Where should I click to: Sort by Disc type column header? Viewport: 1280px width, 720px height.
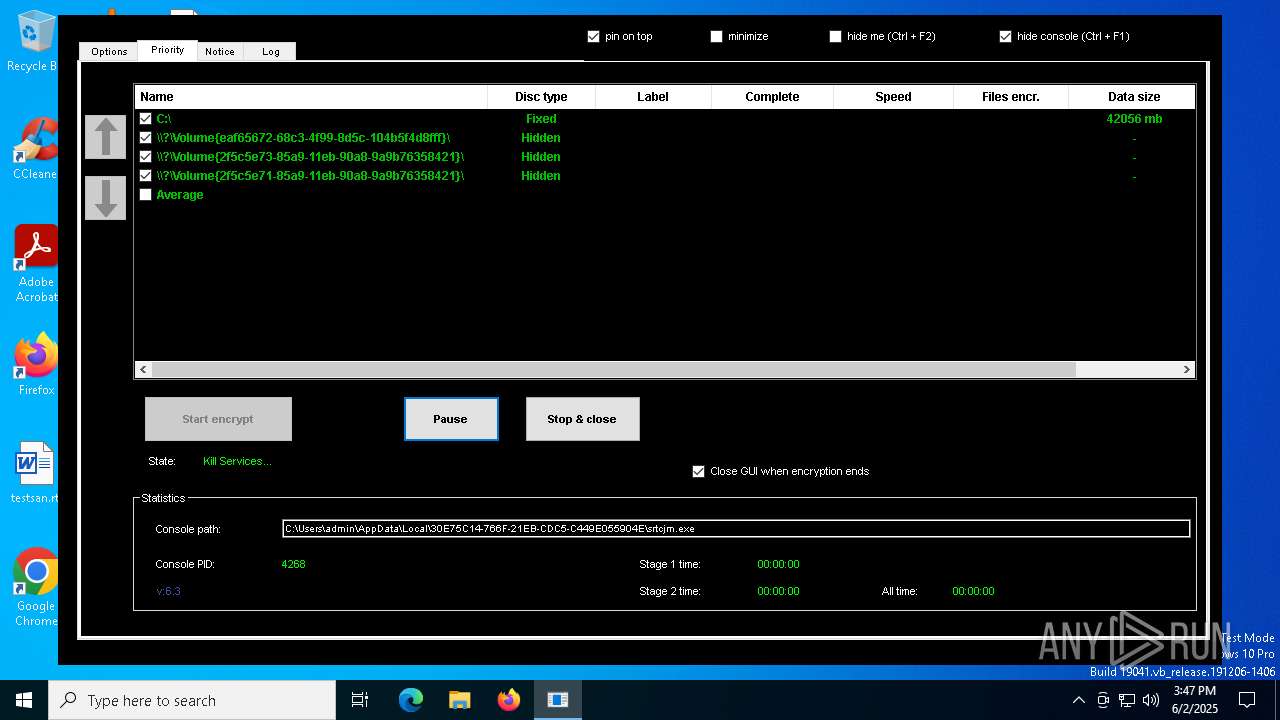click(x=541, y=97)
